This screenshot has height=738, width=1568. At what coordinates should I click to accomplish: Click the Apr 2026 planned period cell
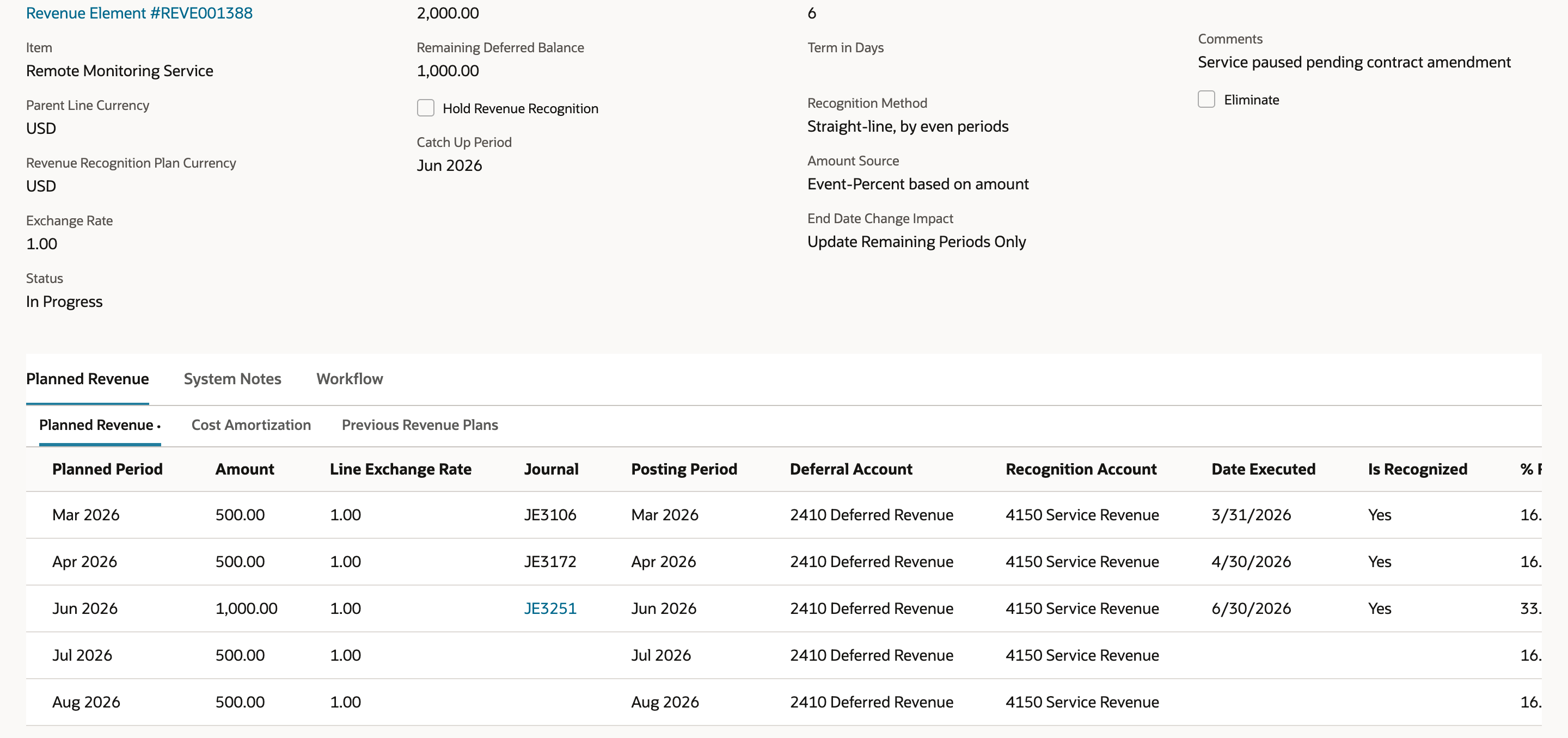click(x=84, y=561)
